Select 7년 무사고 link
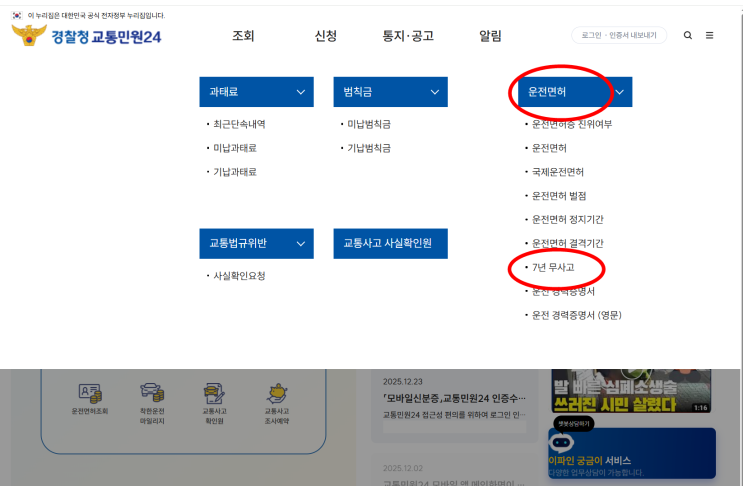Viewport: 743px width, 486px height. pos(553,268)
